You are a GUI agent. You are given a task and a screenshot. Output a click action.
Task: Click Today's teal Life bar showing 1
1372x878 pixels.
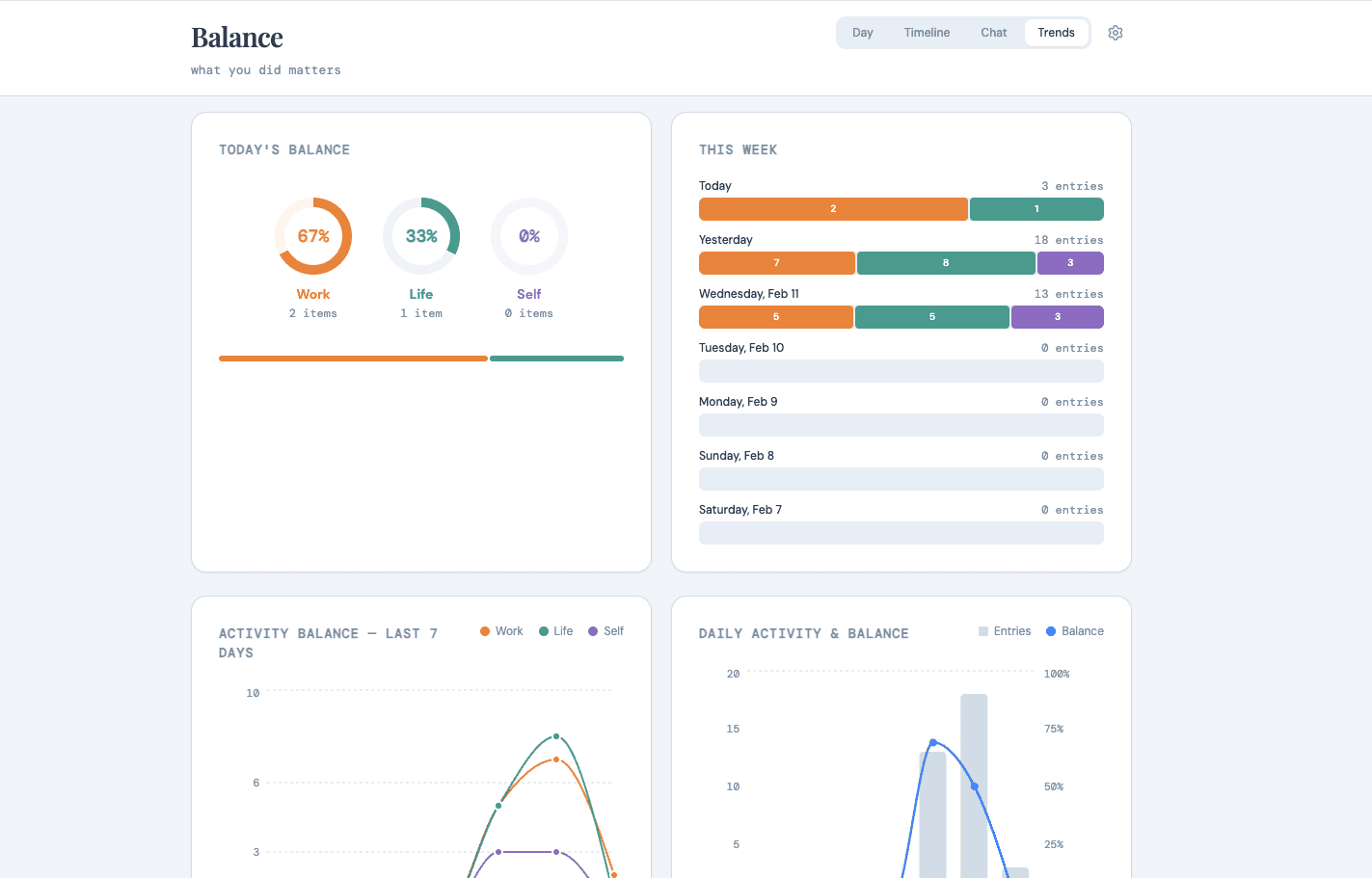tap(1036, 209)
